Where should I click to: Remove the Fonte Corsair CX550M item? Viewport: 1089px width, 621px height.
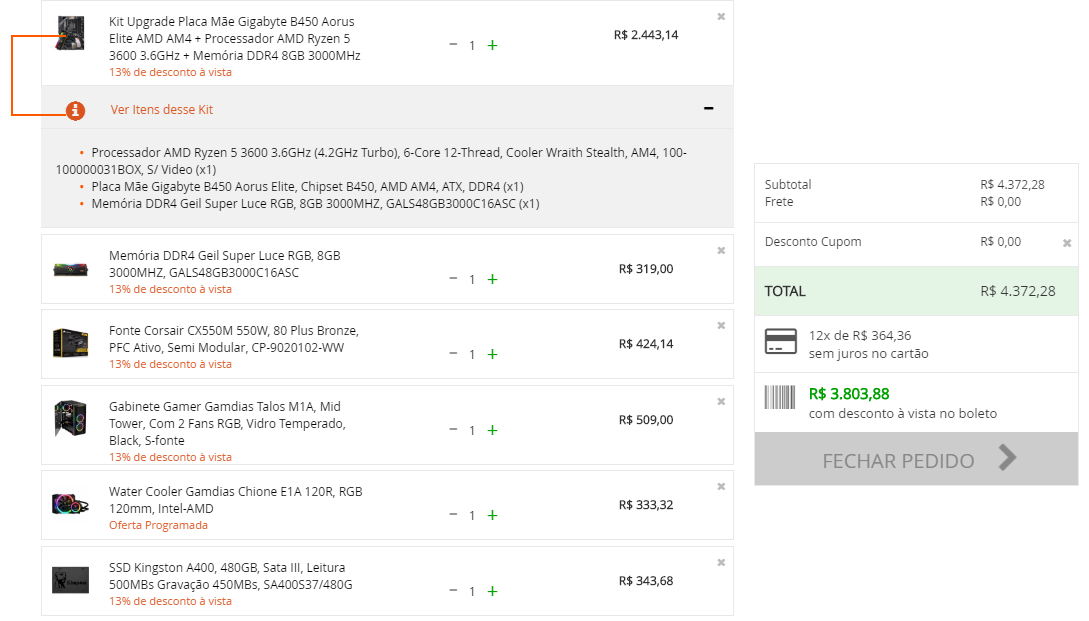click(721, 326)
